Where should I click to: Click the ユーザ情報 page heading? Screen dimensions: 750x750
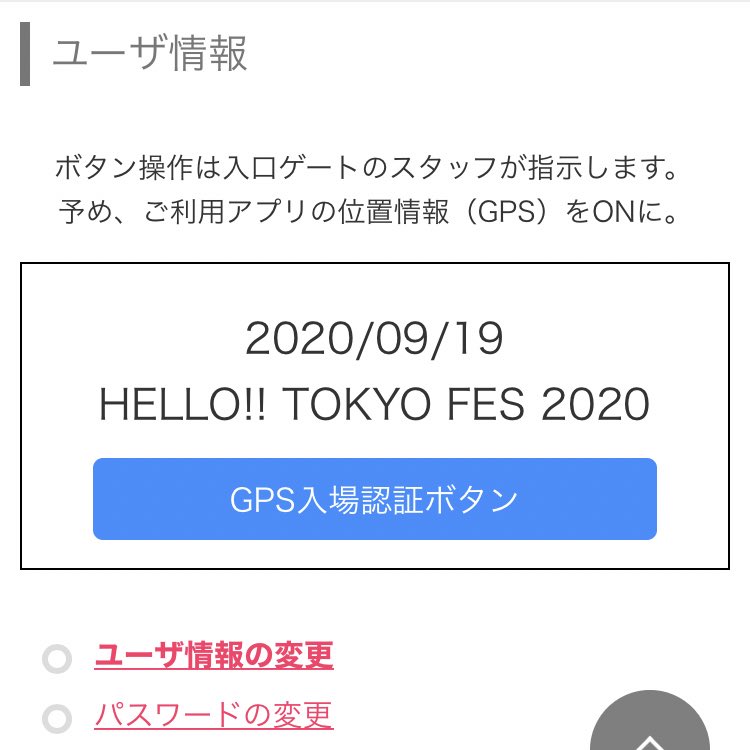pyautogui.click(x=150, y=54)
